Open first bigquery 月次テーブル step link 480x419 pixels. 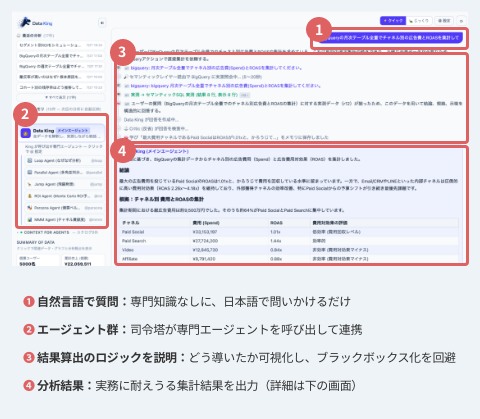click(216, 68)
